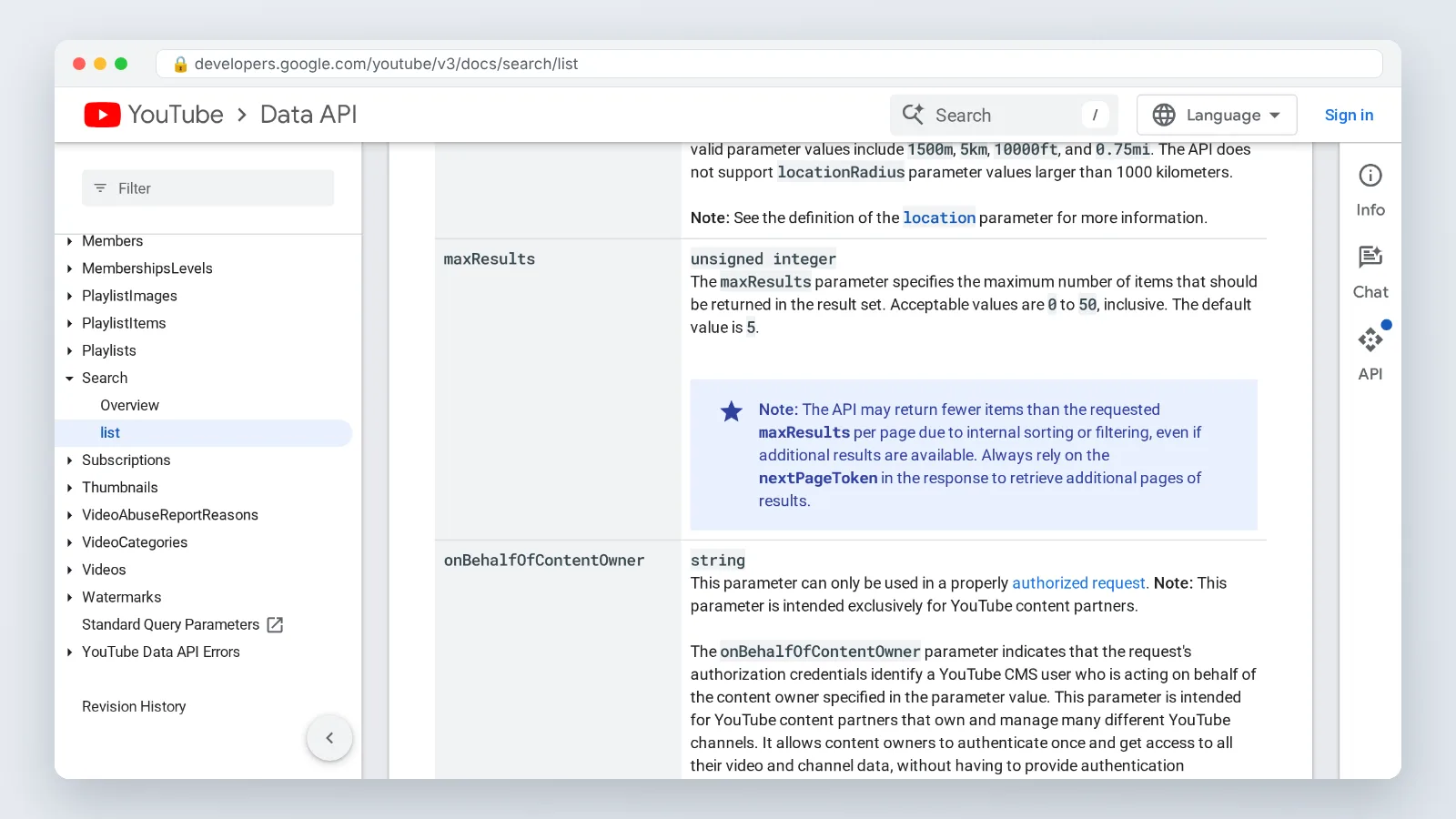Open the Revision History page
The height and width of the screenshot is (819, 1456).
tap(134, 706)
